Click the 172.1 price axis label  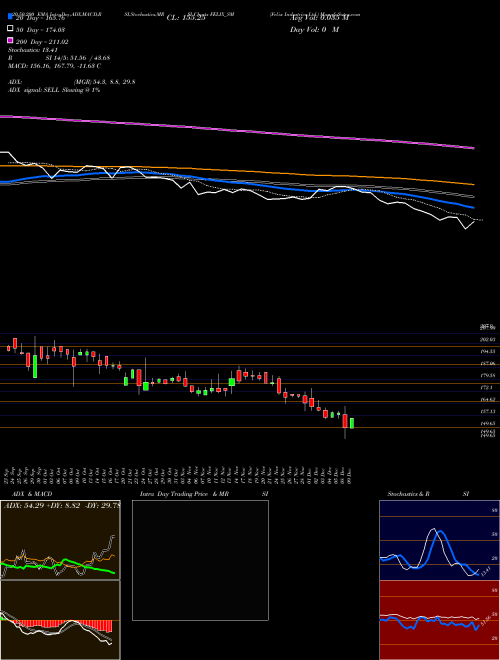488,387
